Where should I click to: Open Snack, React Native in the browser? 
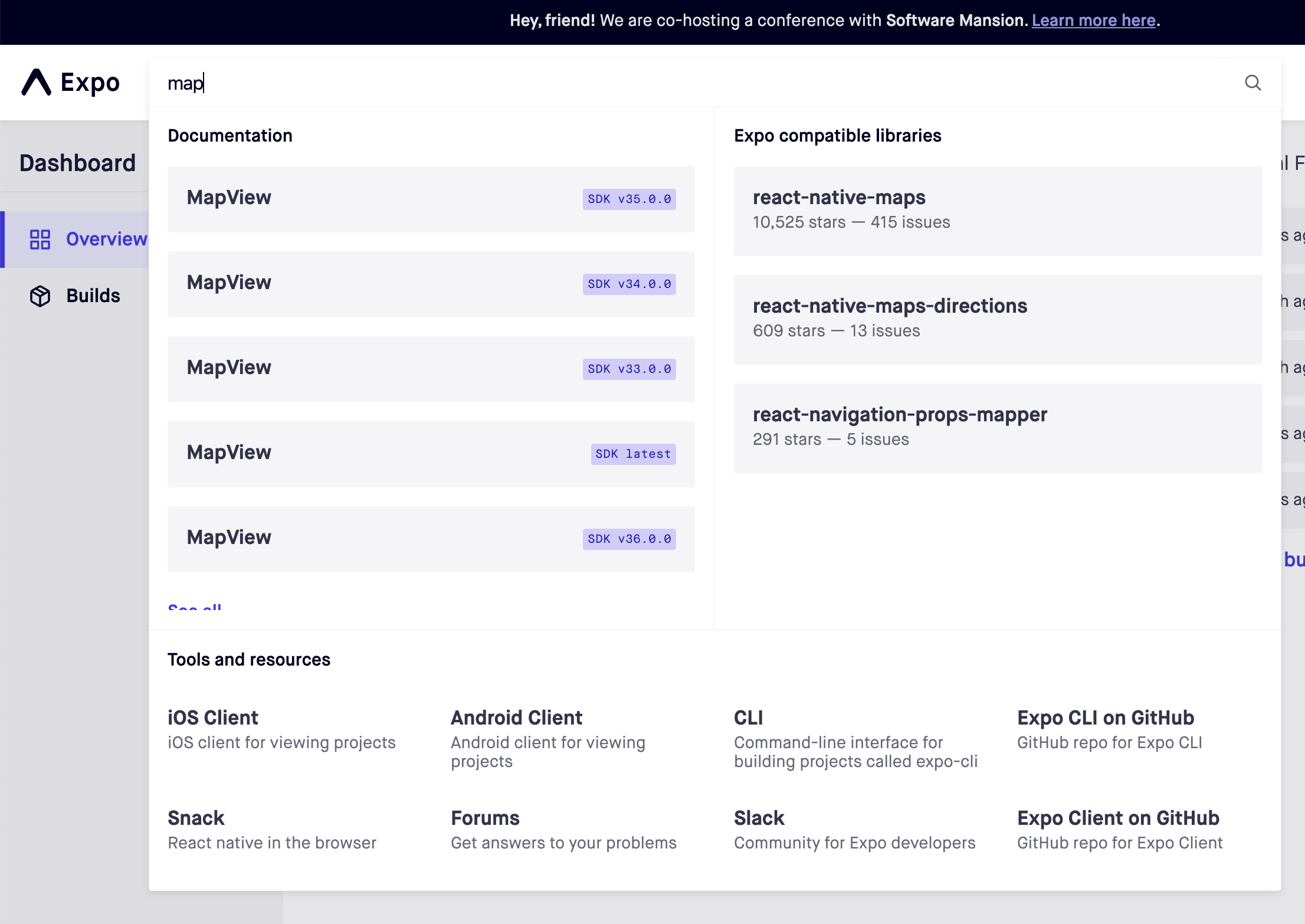click(196, 818)
